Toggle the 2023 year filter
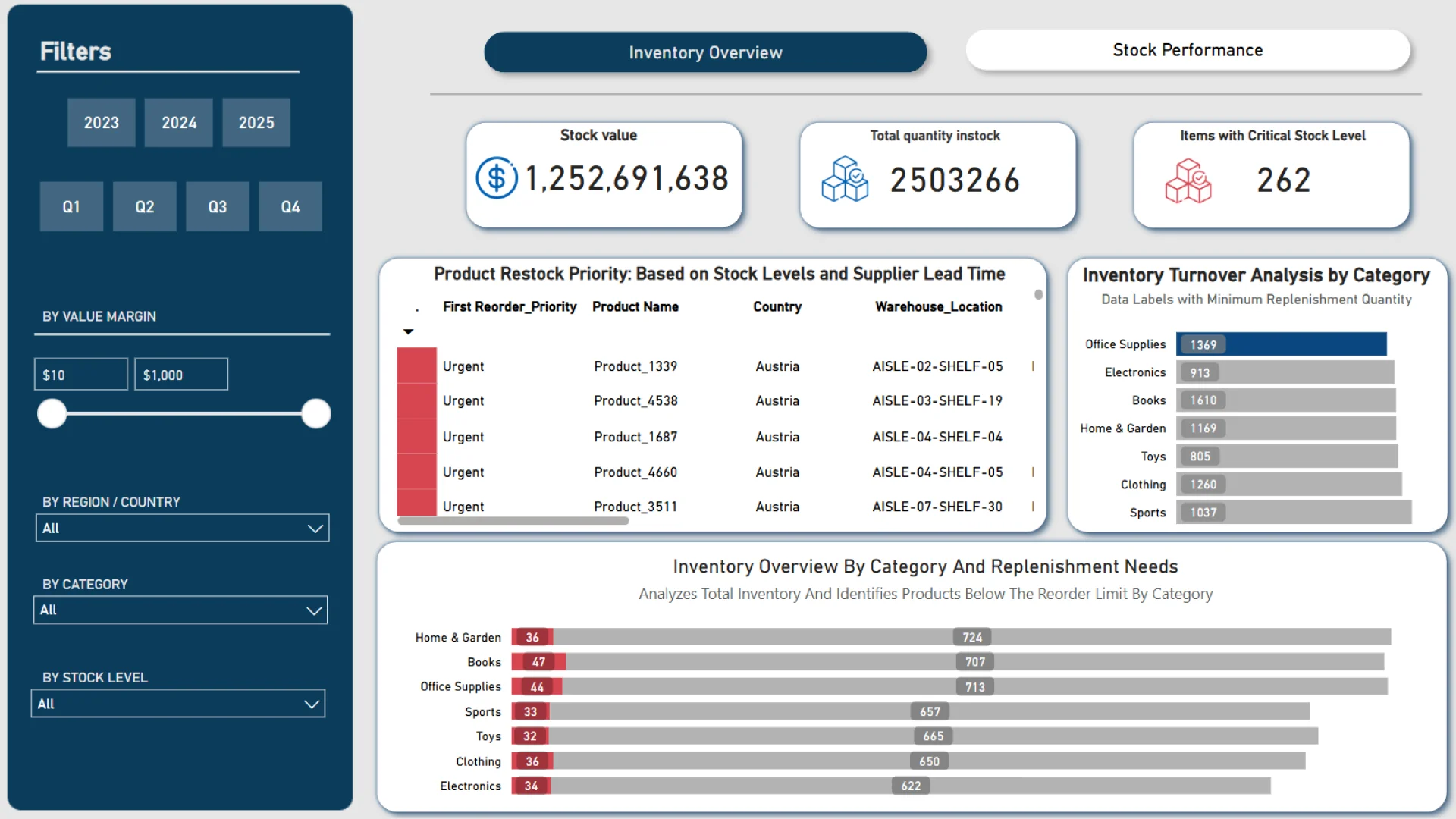Viewport: 1456px width, 819px height. tap(102, 123)
